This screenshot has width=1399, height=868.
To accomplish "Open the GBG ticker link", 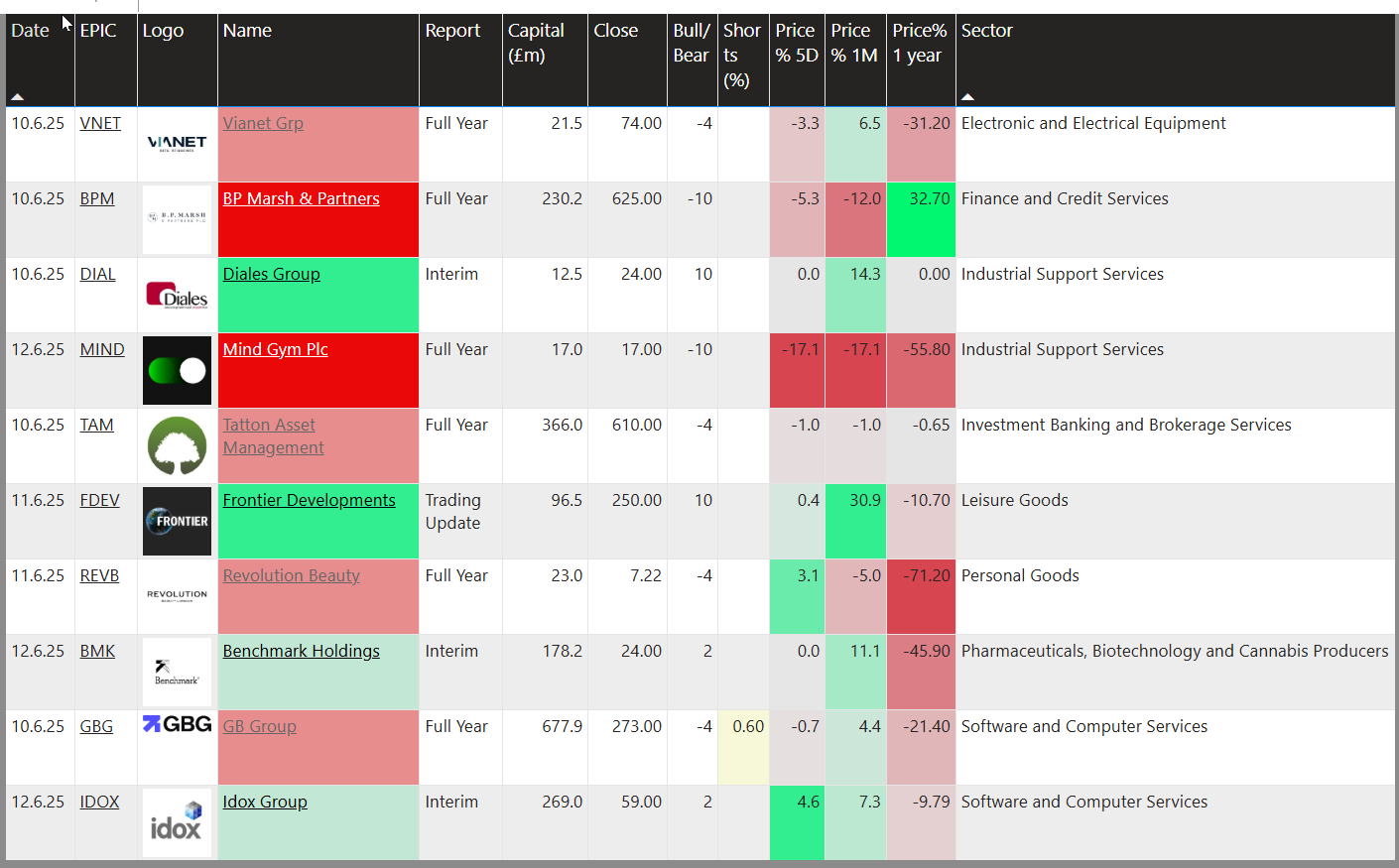I will [x=96, y=726].
